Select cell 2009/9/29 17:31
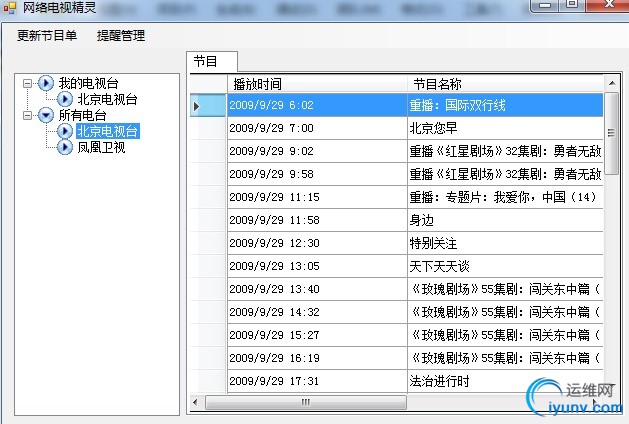 [x=317, y=381]
